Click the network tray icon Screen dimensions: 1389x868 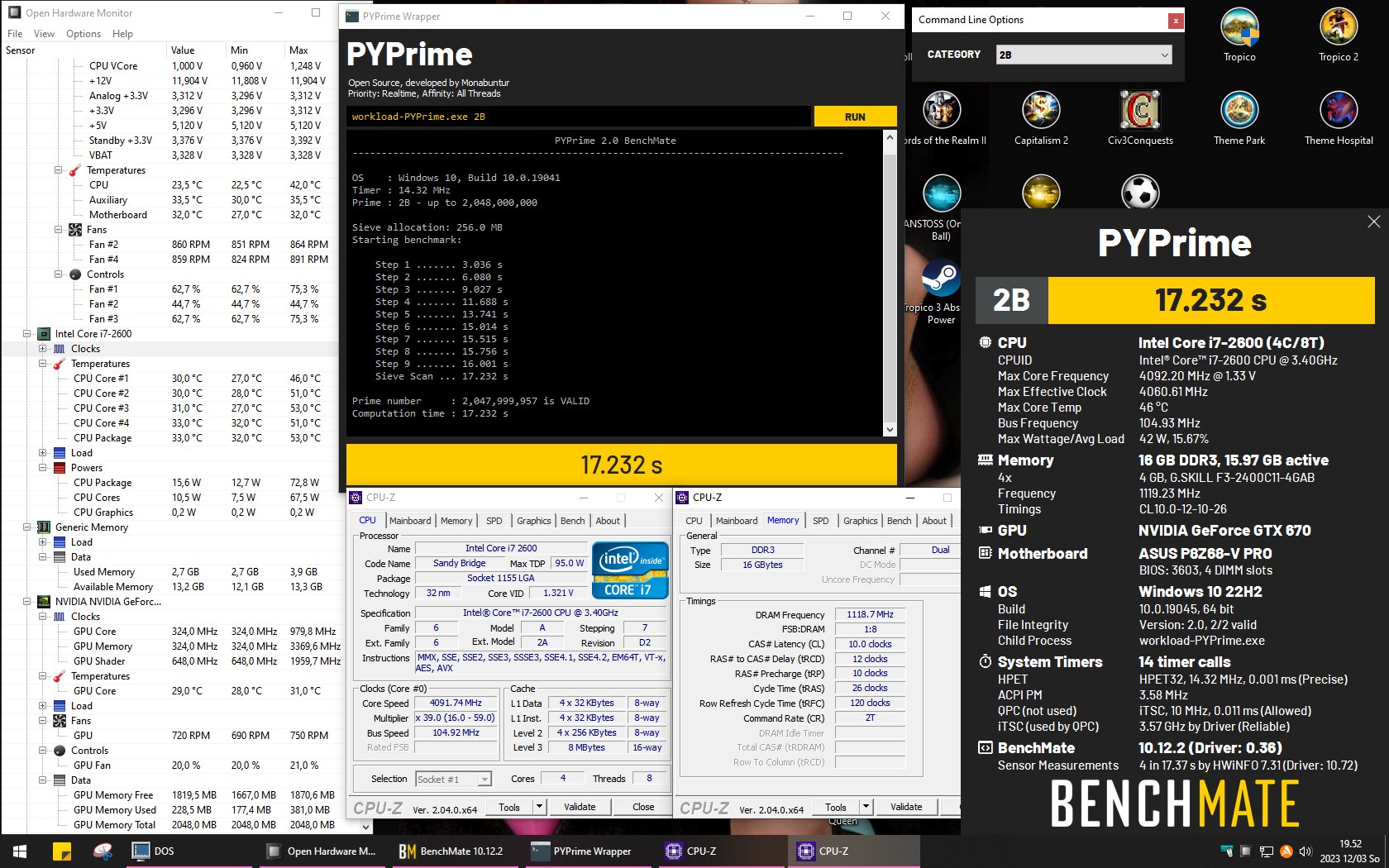[x=1266, y=851]
